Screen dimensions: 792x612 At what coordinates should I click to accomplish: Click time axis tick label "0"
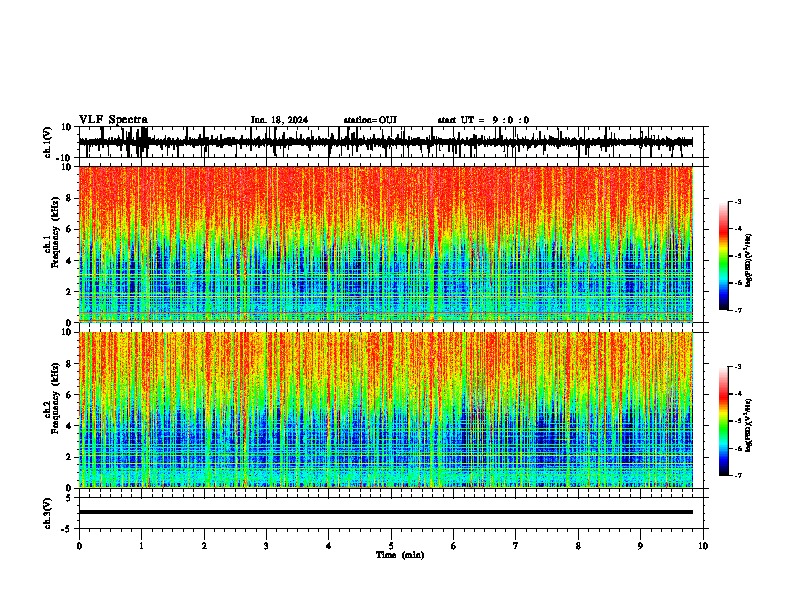(79, 546)
